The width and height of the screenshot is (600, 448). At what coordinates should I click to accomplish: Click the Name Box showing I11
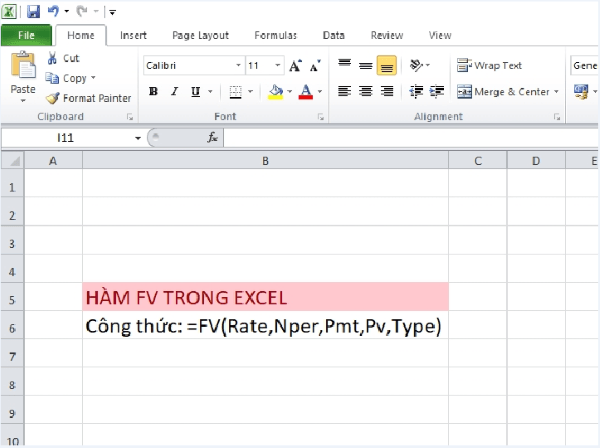click(67, 138)
